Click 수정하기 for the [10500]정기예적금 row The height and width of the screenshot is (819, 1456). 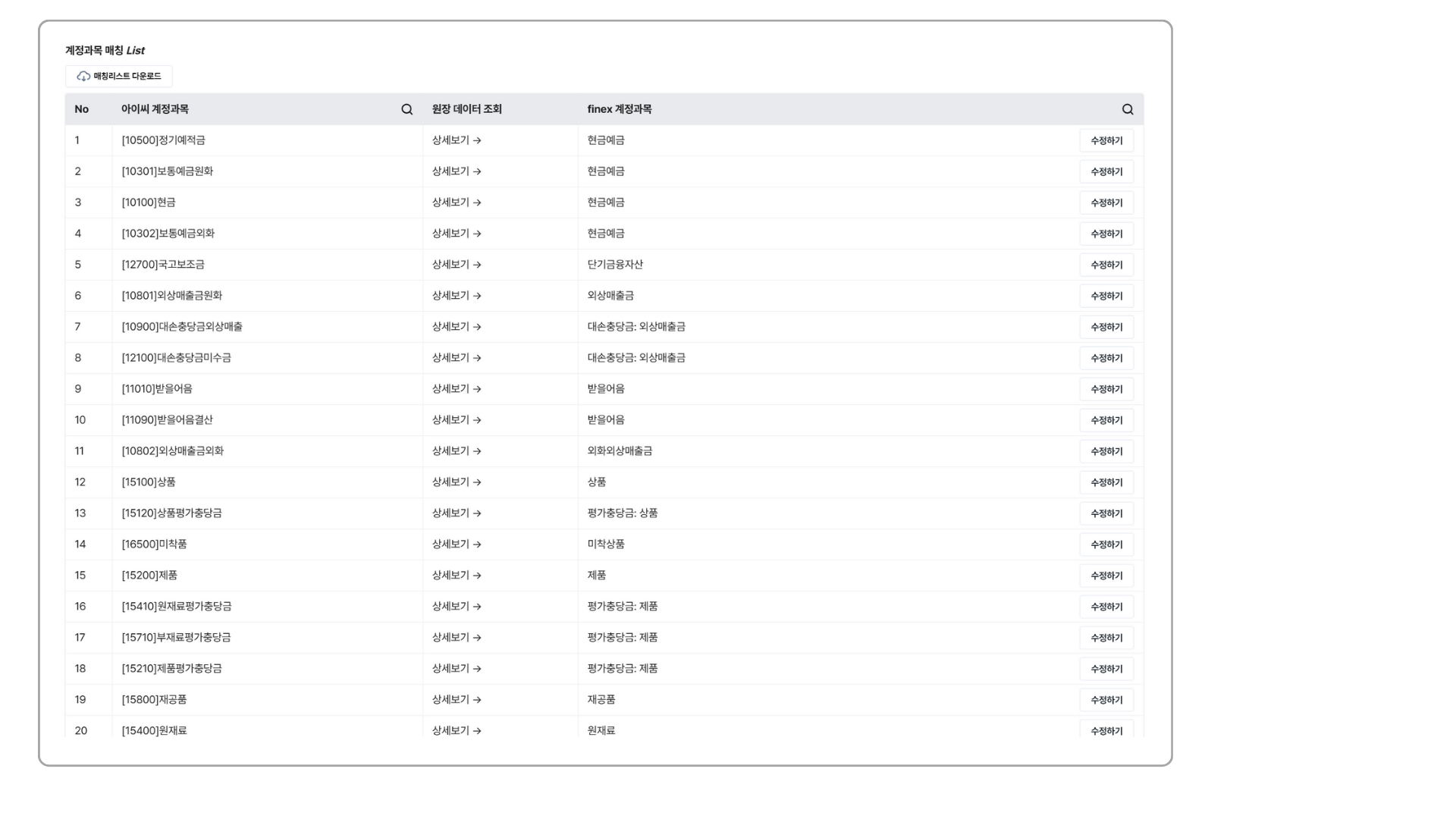click(1106, 141)
